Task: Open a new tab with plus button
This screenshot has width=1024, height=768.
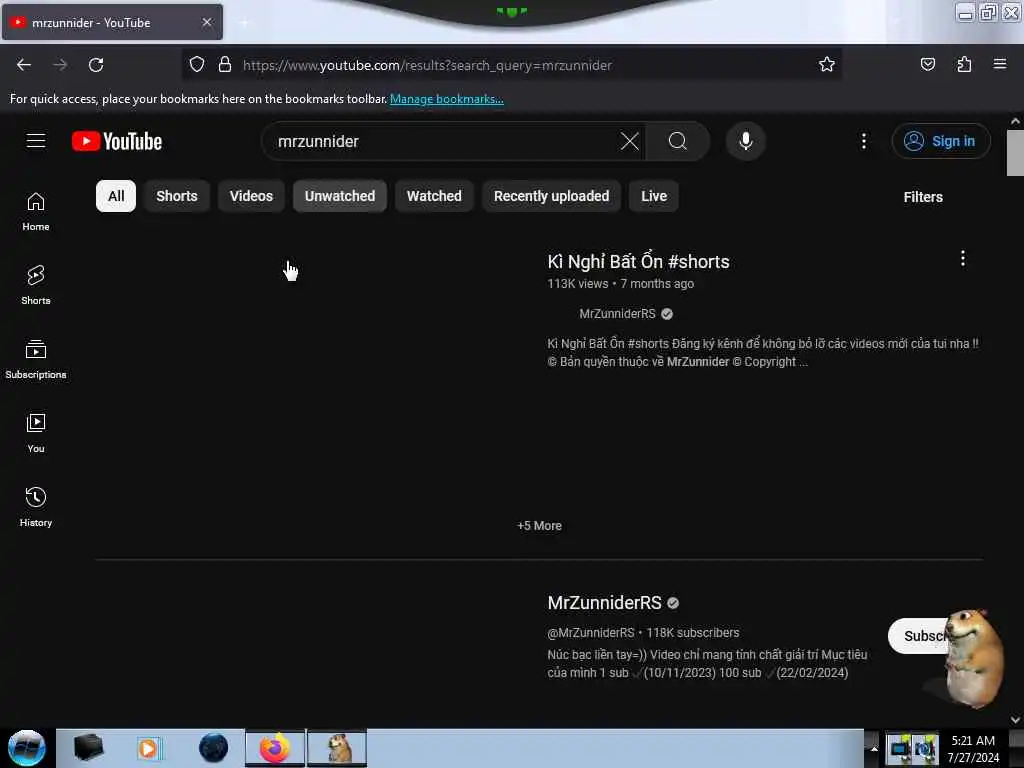Action: [244, 23]
